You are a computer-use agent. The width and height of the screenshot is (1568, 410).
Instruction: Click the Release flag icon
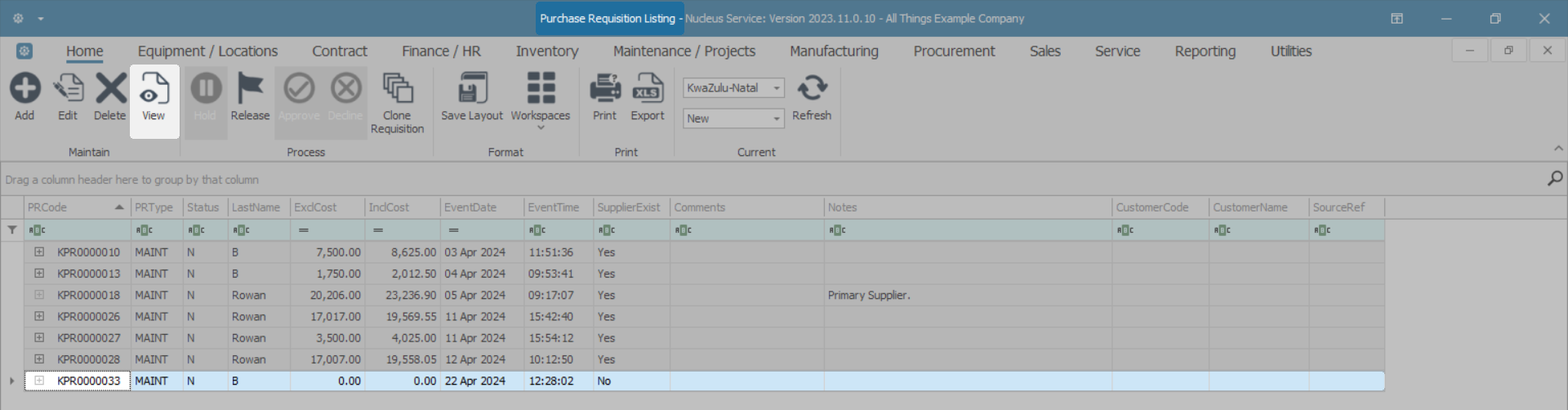[x=250, y=89]
